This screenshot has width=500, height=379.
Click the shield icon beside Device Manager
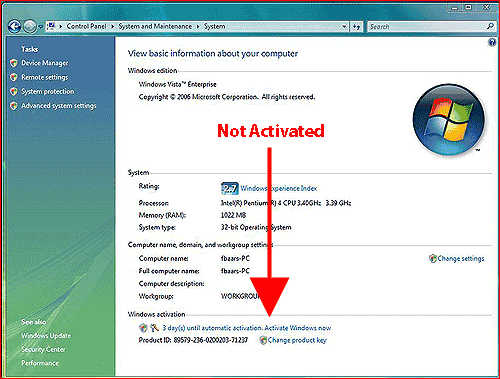pyautogui.click(x=14, y=63)
